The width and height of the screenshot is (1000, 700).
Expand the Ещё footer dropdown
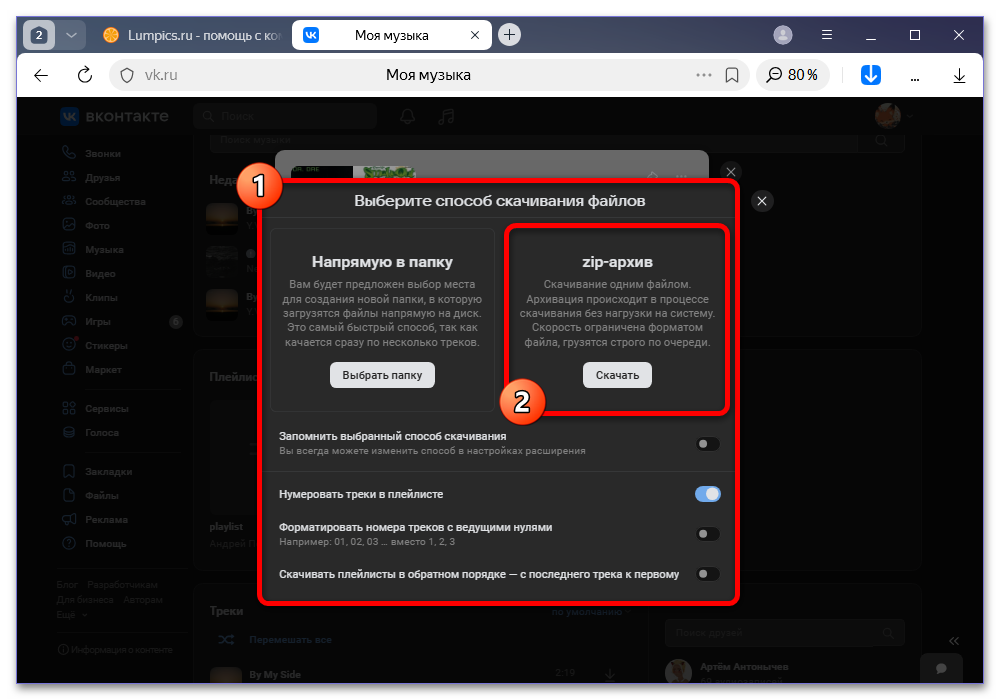[71, 615]
